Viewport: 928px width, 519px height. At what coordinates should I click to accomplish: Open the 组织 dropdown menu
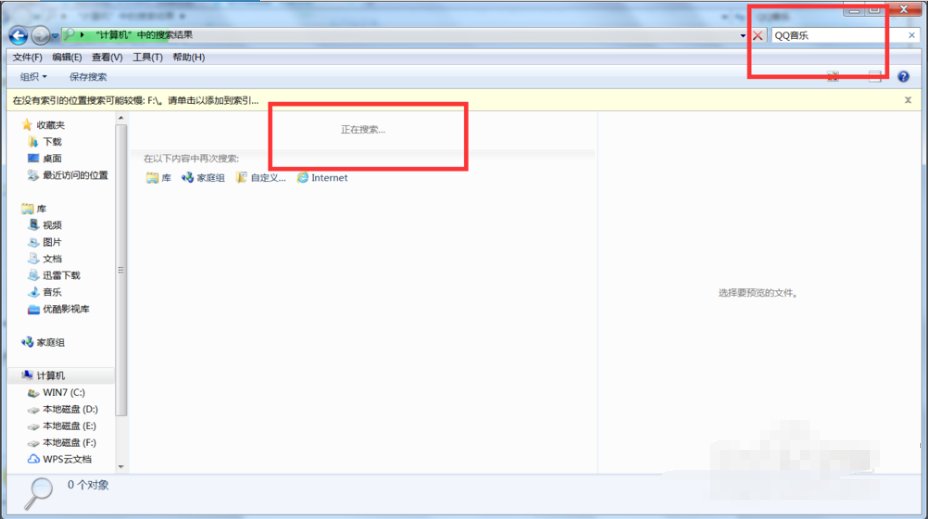tap(33, 77)
